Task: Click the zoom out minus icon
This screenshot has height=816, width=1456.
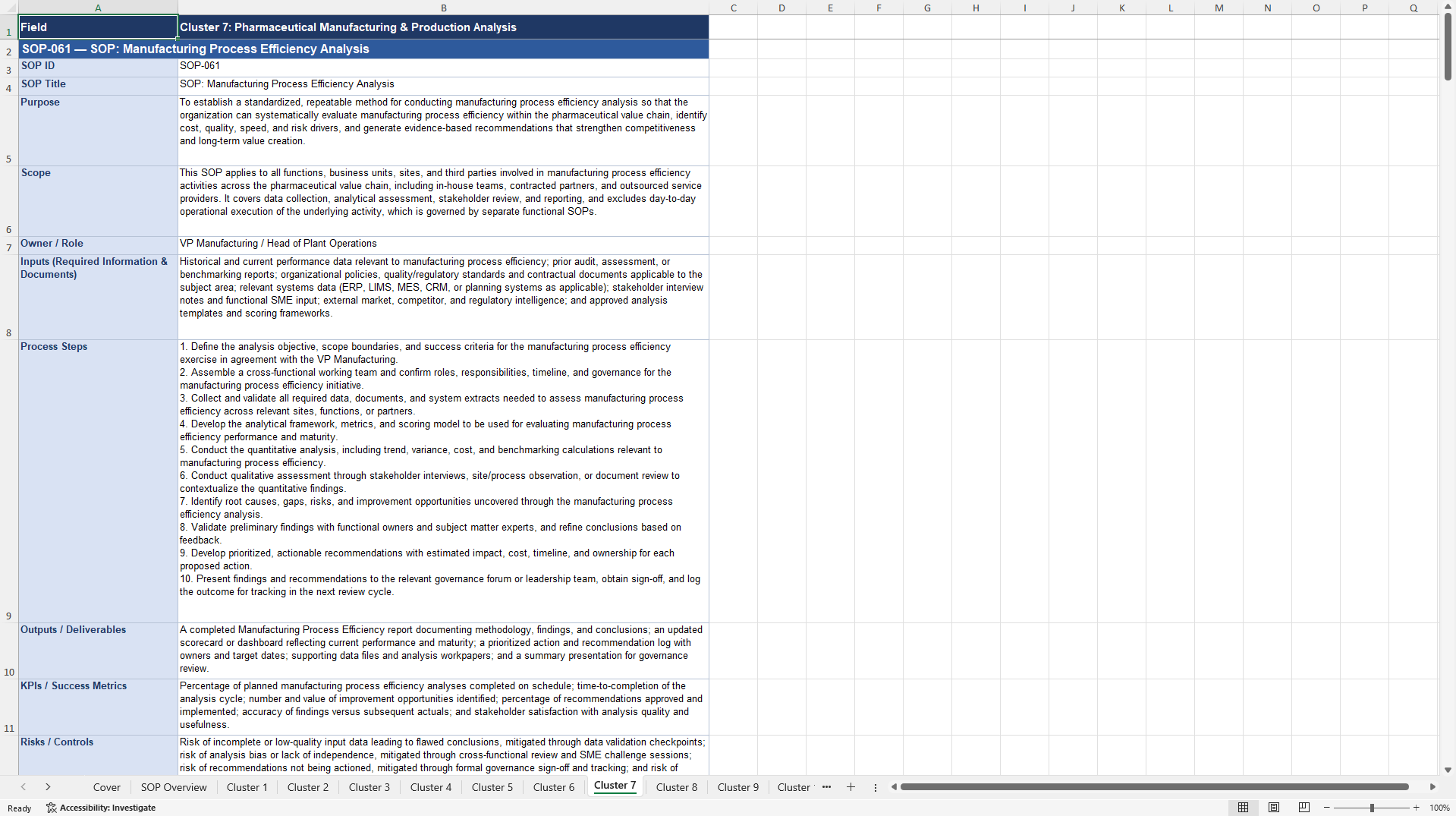Action: point(1327,808)
